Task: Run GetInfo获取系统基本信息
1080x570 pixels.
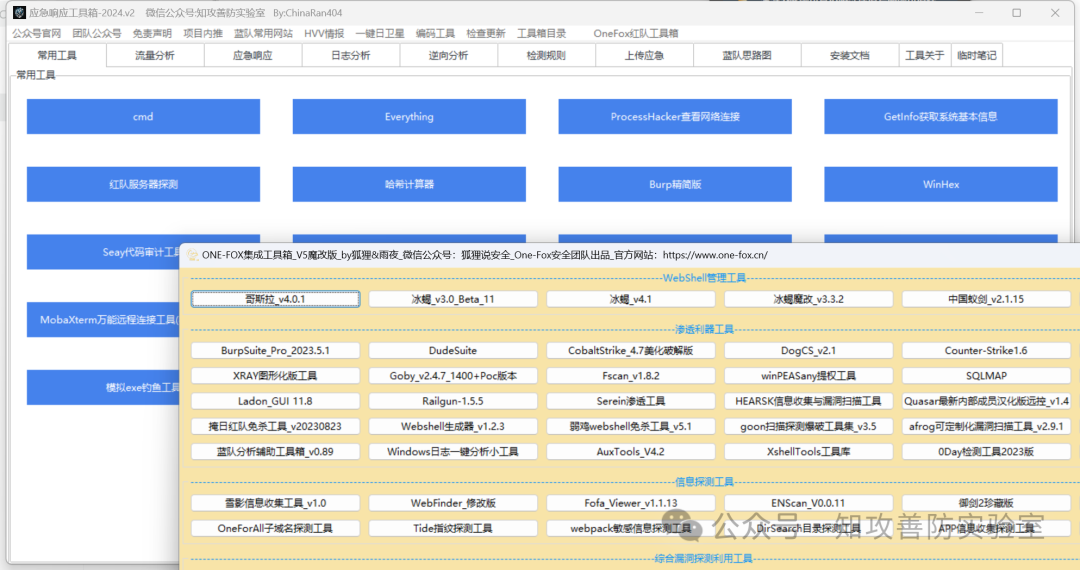Action: coord(941,116)
